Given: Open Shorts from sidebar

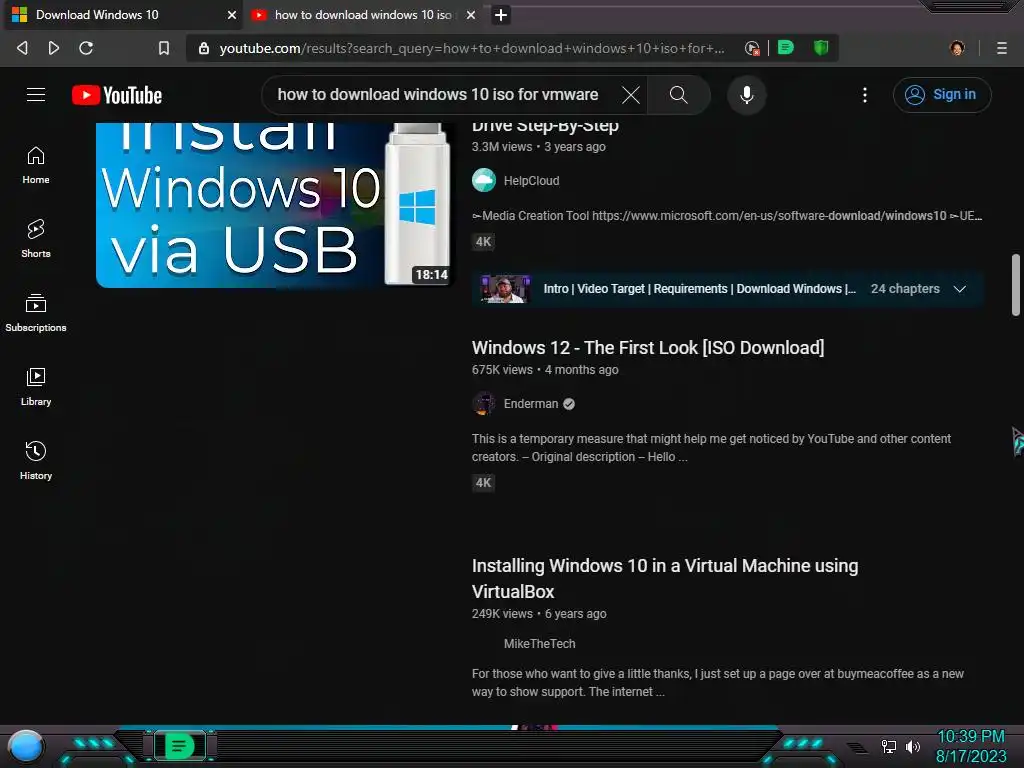Looking at the screenshot, I should pyautogui.click(x=36, y=238).
